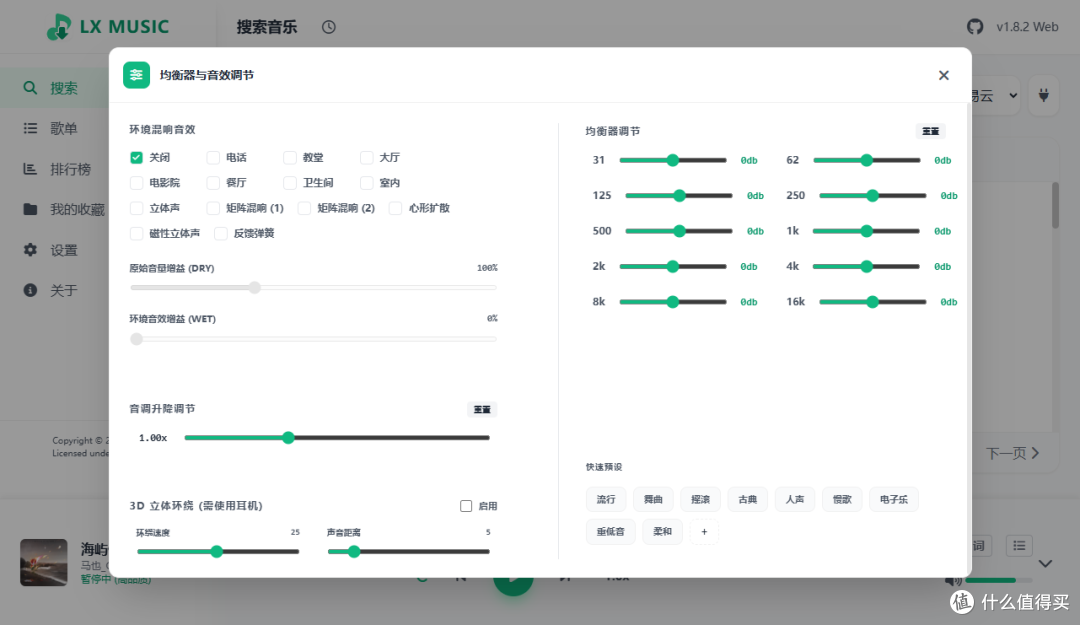Close the equalizer and effects dialog
The image size is (1080, 625).
tap(944, 75)
